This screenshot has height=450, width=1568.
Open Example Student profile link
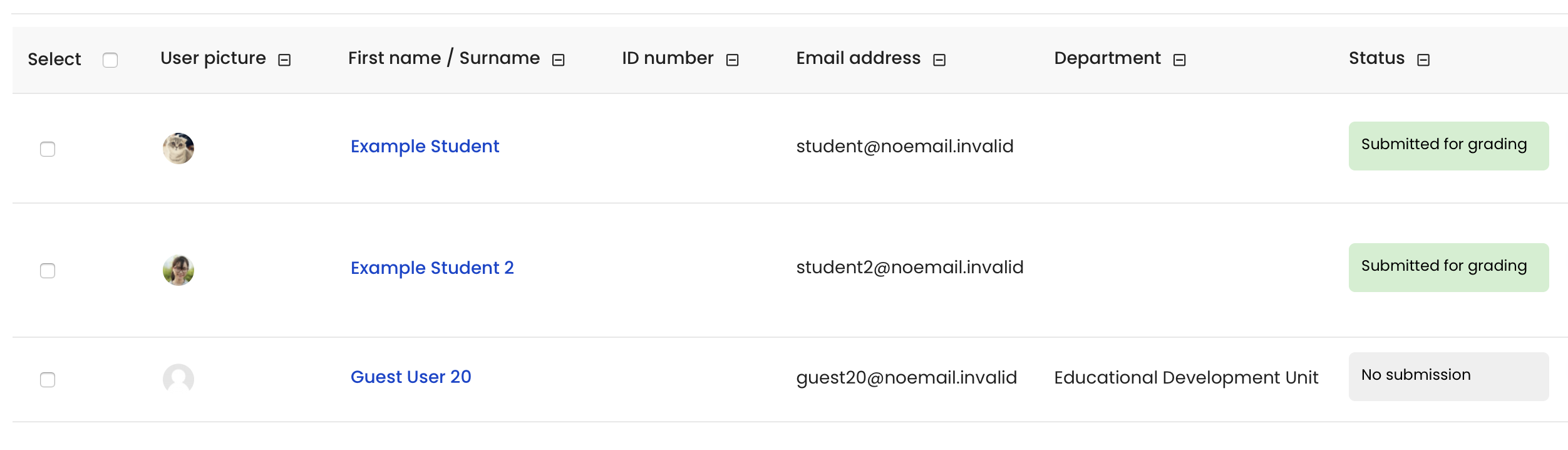(425, 146)
